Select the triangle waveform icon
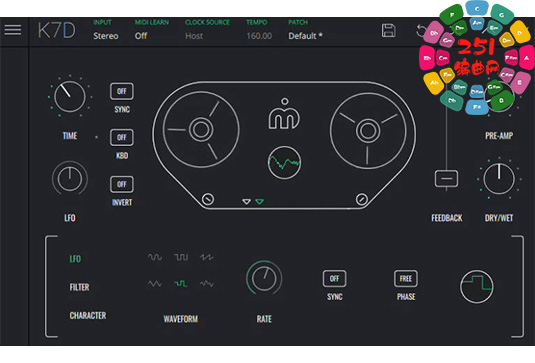Screen dimensions: 535x363 coord(155,284)
